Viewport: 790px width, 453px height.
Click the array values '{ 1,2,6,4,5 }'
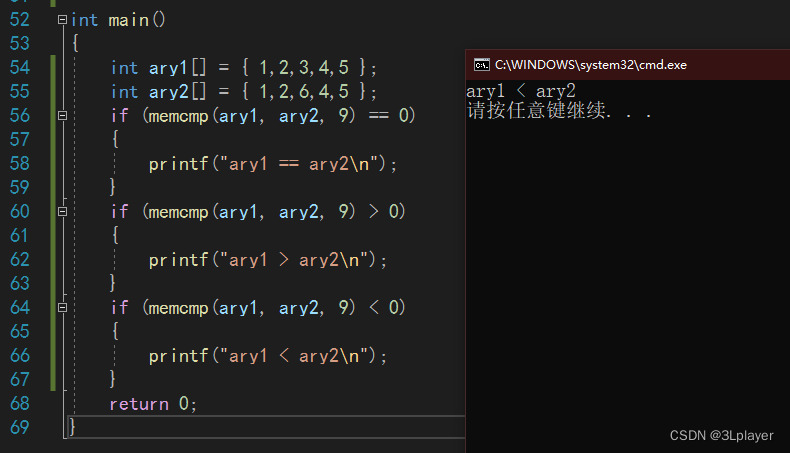point(304,92)
